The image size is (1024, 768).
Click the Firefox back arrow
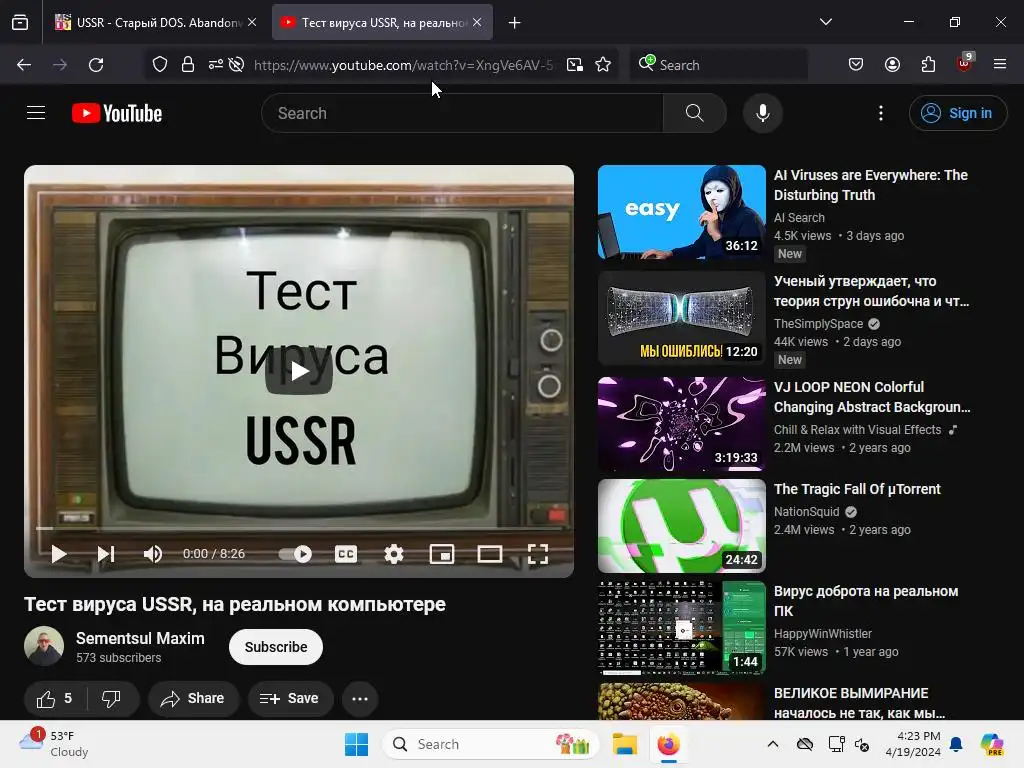point(24,65)
